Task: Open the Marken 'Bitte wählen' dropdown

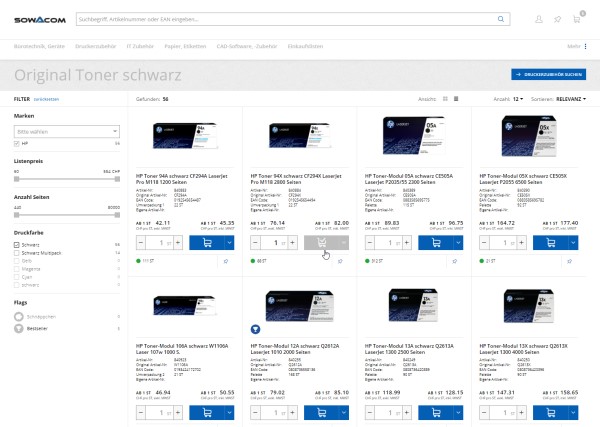Action: coord(67,131)
